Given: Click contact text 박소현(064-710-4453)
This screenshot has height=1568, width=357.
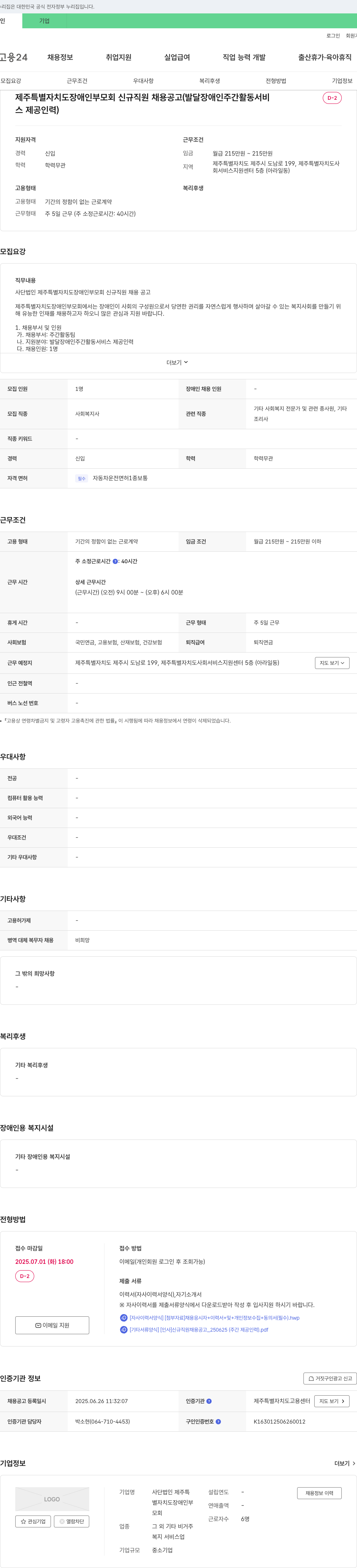Looking at the screenshot, I should point(103,1422).
